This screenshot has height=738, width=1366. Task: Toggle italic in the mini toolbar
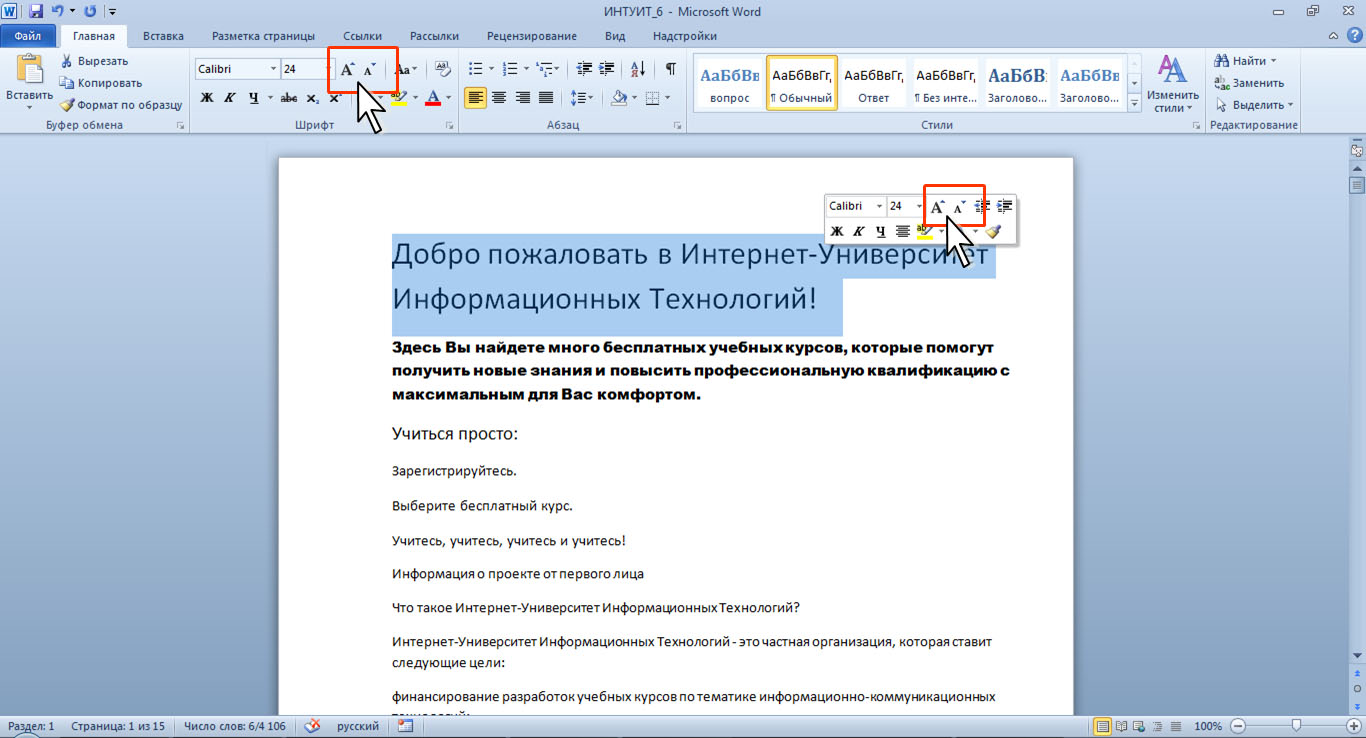coord(858,231)
